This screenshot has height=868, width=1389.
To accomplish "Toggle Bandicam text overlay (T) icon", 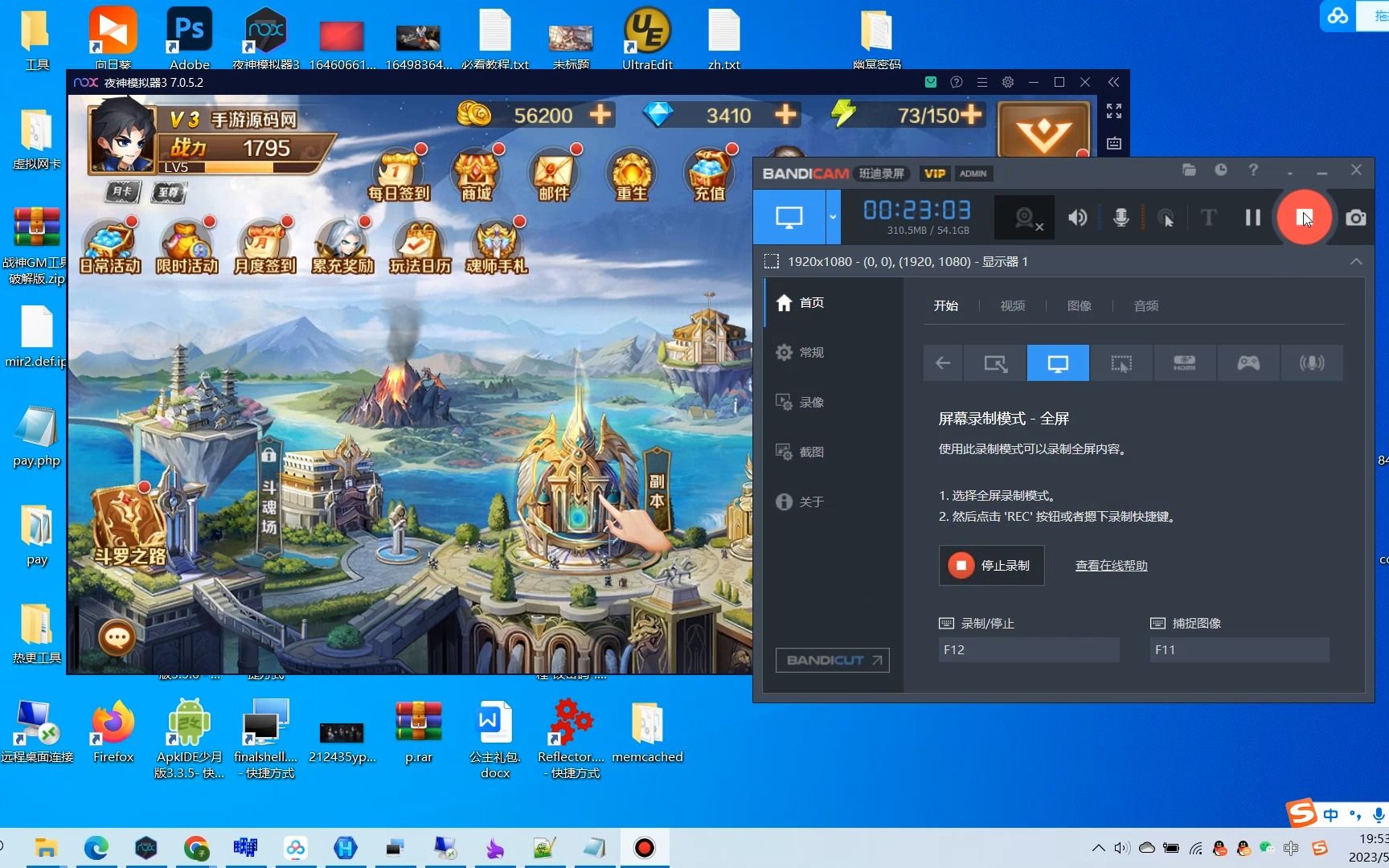I will point(1208,217).
